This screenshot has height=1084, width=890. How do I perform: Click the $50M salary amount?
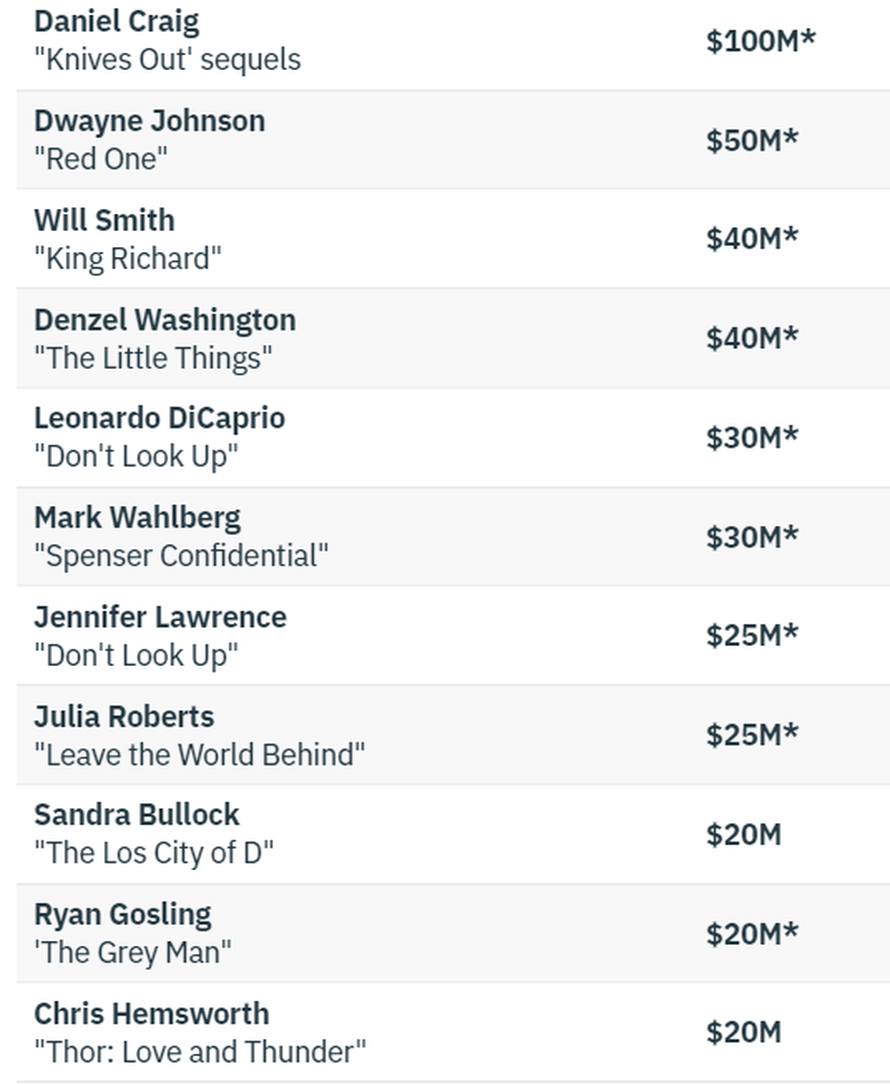pyautogui.click(x=752, y=140)
